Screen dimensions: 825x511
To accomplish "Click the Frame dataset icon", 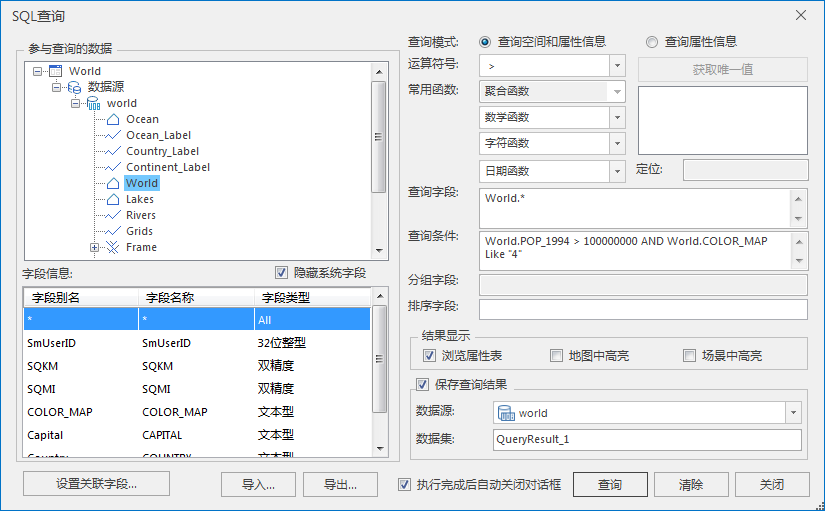I will pyautogui.click(x=113, y=247).
